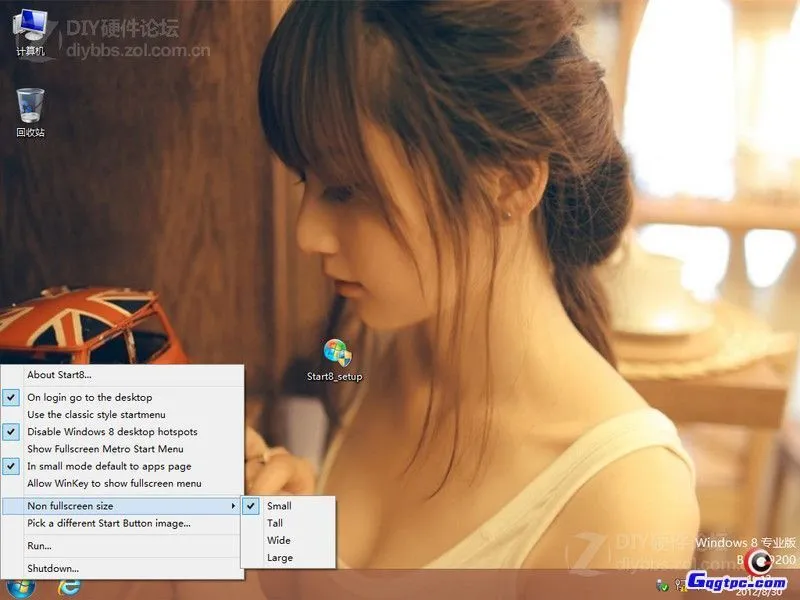Choose 'Shutdown...' from the menu
The width and height of the screenshot is (800, 600).
[x=52, y=568]
